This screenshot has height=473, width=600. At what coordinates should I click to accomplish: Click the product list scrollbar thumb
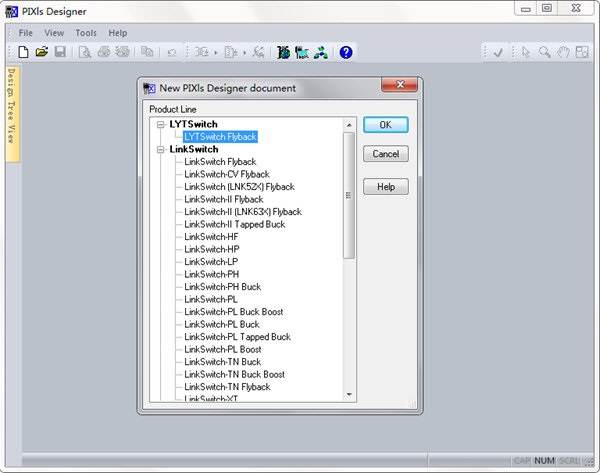pyautogui.click(x=349, y=196)
